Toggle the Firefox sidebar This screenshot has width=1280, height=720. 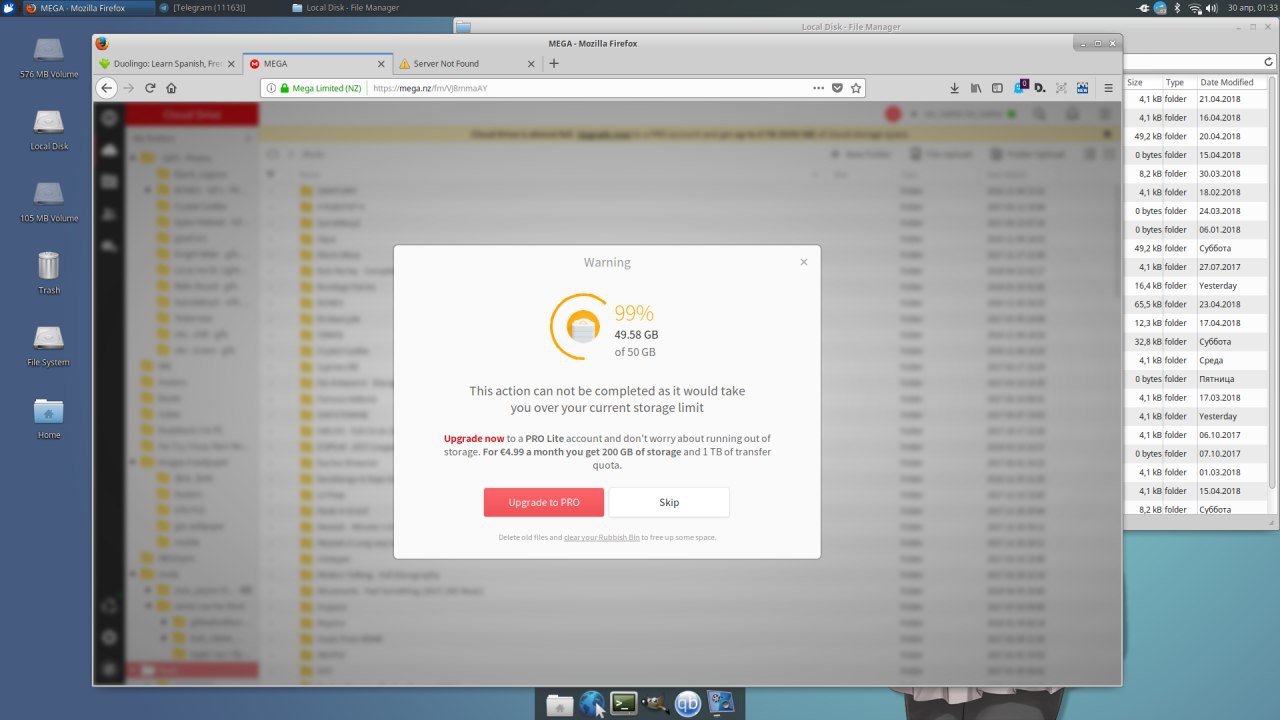click(997, 88)
